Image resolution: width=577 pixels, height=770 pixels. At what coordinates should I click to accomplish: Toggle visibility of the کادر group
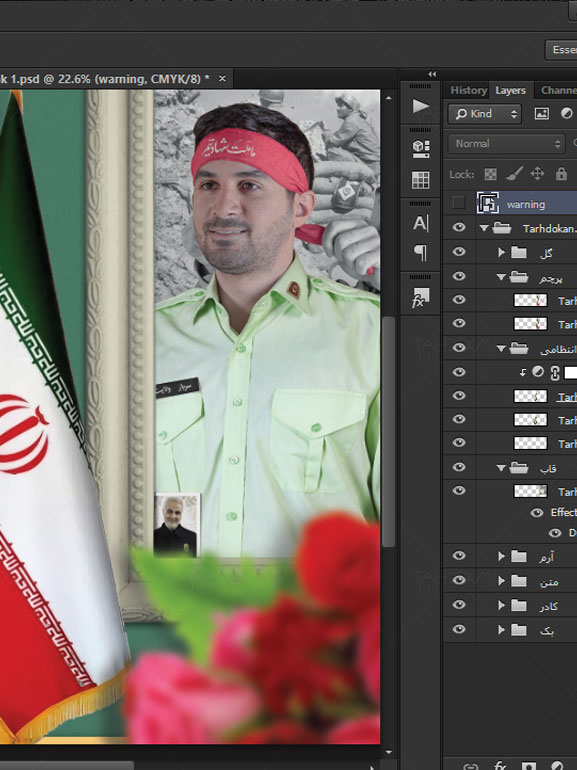pos(459,605)
